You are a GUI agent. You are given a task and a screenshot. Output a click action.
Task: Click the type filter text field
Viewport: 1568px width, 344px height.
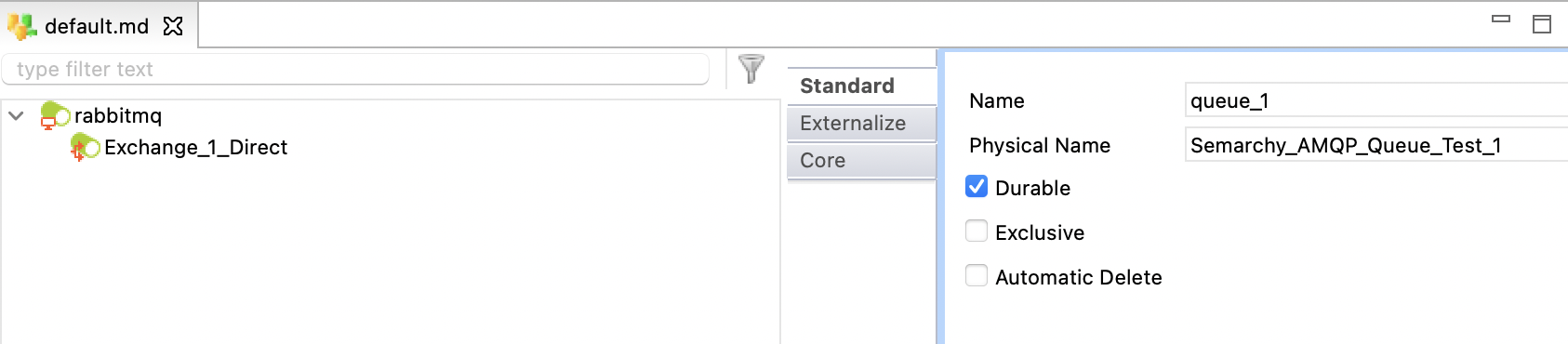[x=355, y=69]
